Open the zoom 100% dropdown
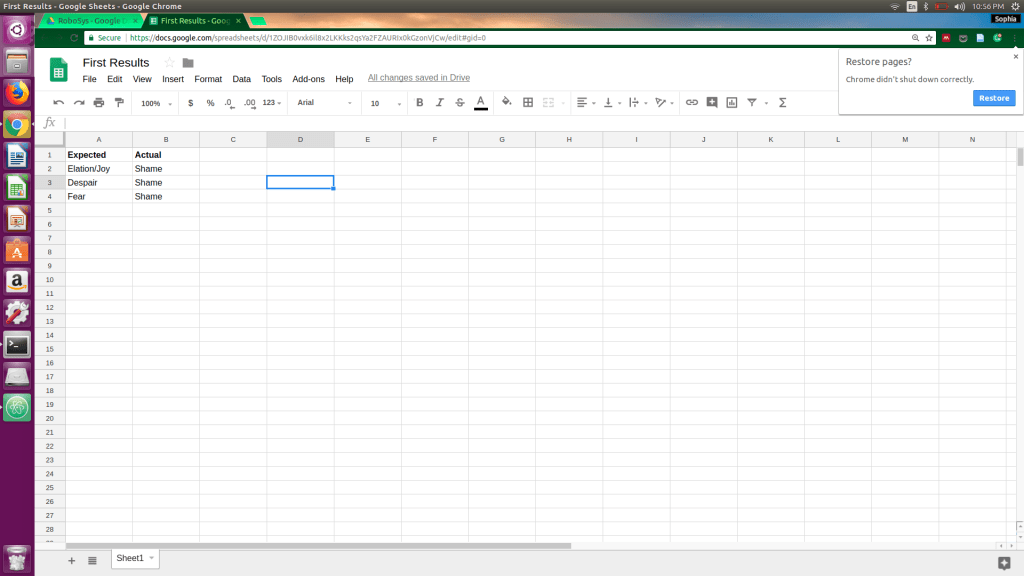The height and width of the screenshot is (576, 1024). click(x=156, y=103)
